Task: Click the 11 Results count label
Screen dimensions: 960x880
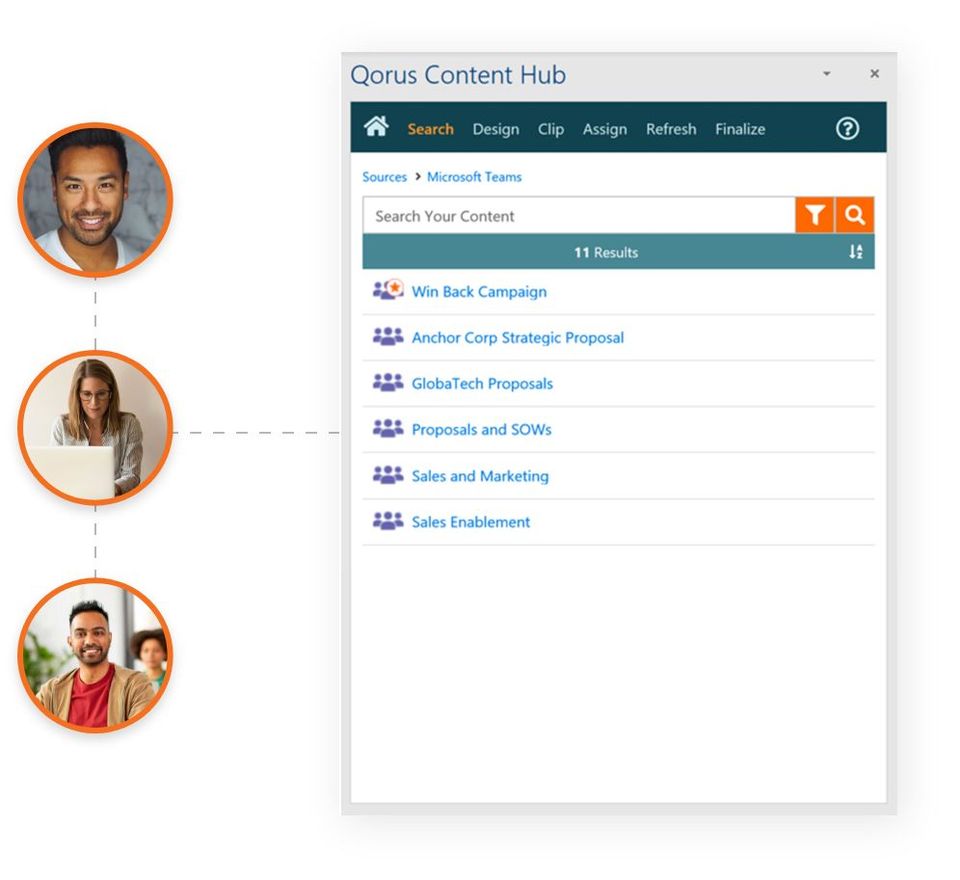Action: (x=606, y=252)
